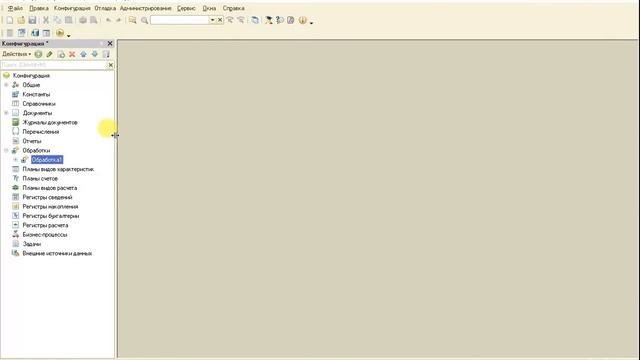This screenshot has width=640, height=360.
Task: Open the Syntax helper icon
Action: click(269, 20)
